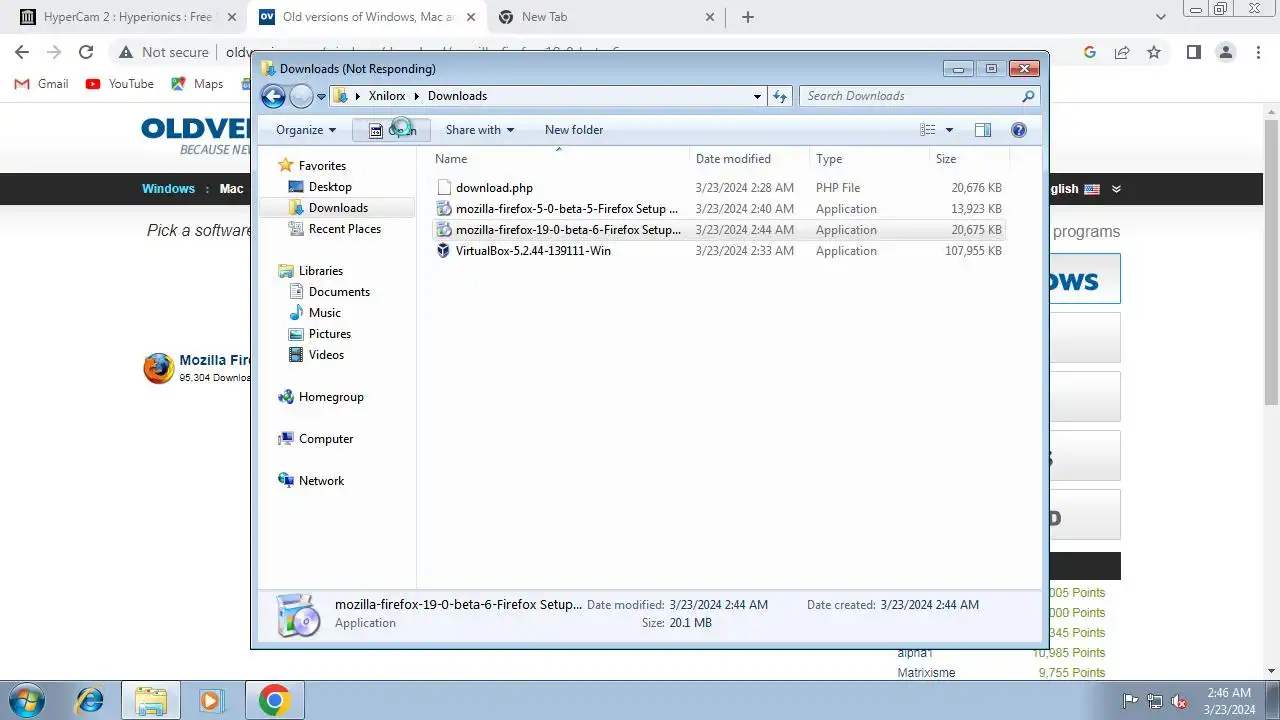Select the VirtualBox-5.2.44-139111-Win file
The width and height of the screenshot is (1280, 720).
[718, 251]
